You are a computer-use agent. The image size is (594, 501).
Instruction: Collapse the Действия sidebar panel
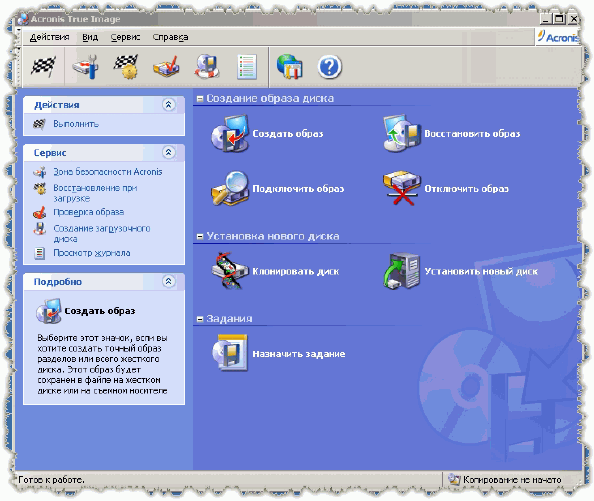click(x=169, y=105)
